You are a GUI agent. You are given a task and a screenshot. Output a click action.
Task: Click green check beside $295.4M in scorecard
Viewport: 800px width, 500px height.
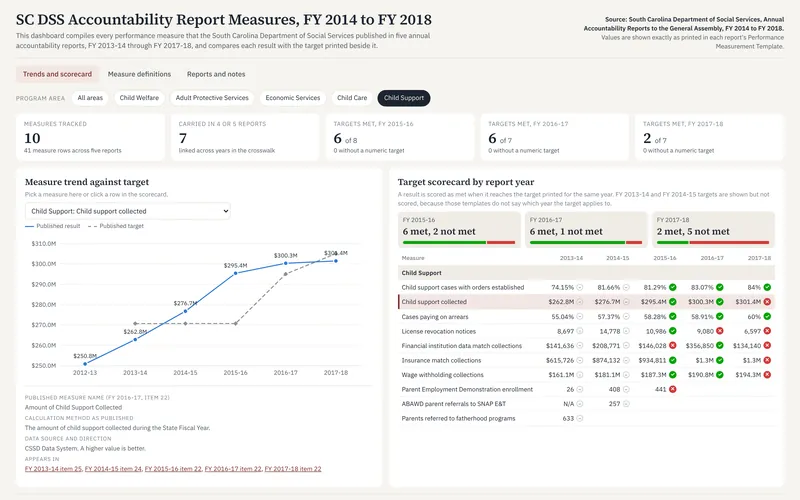(672, 302)
